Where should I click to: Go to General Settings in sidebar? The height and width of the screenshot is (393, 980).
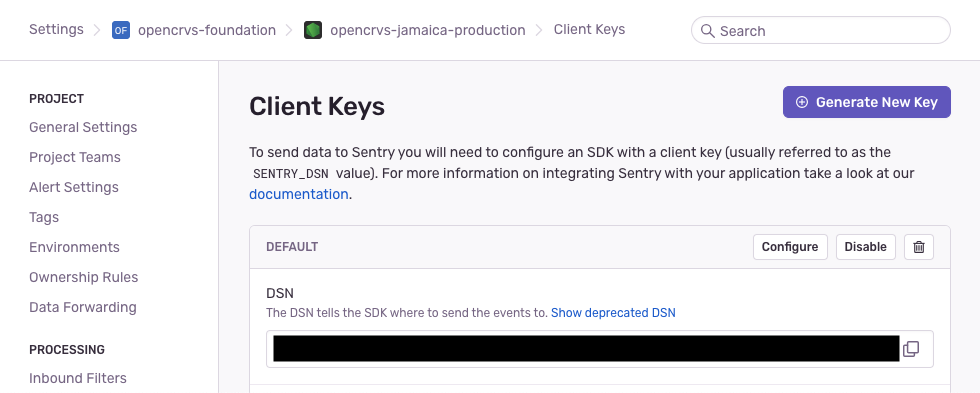(83, 127)
